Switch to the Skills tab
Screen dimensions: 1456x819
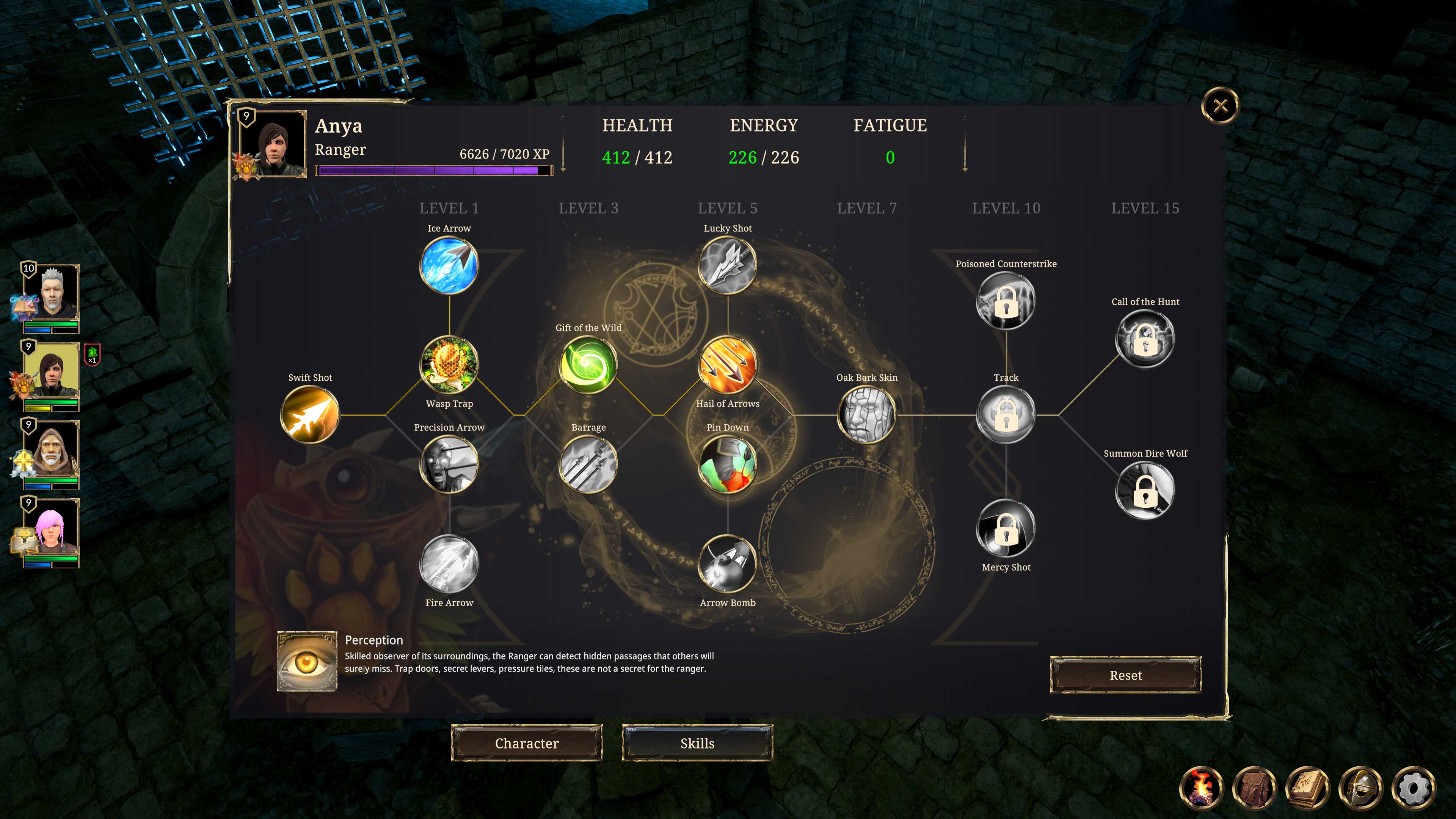pyautogui.click(x=697, y=743)
